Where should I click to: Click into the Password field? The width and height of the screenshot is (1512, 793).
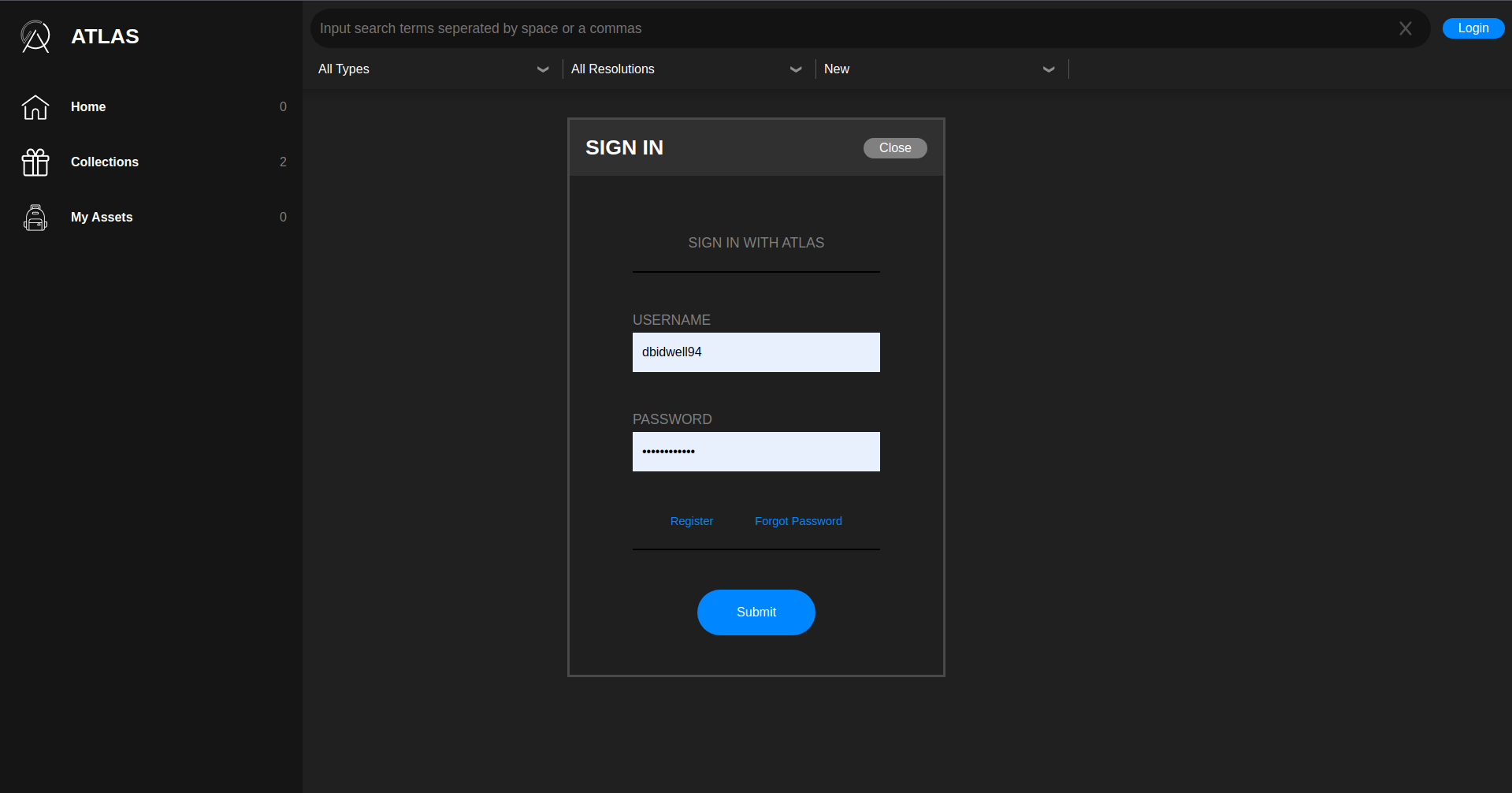(x=756, y=452)
